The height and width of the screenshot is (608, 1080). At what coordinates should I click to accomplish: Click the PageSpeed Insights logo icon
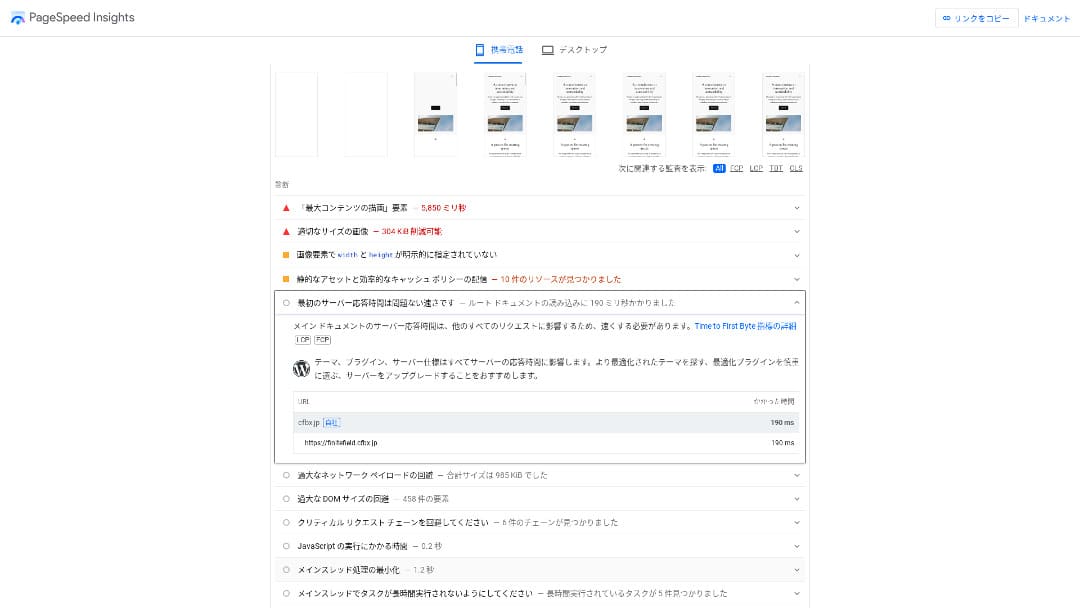click(17, 18)
